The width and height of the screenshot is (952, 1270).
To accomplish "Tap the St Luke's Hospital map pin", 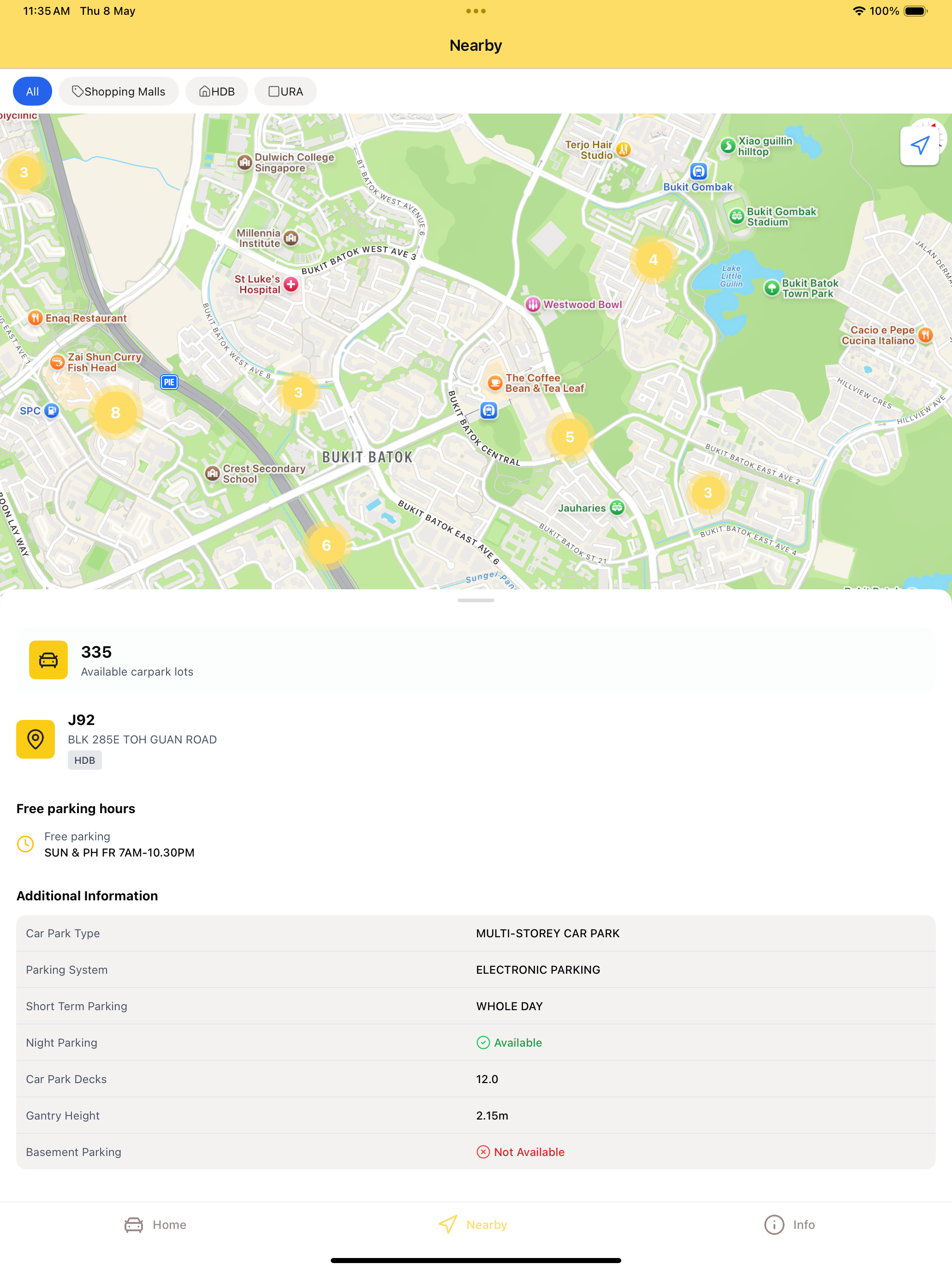I will point(292,284).
